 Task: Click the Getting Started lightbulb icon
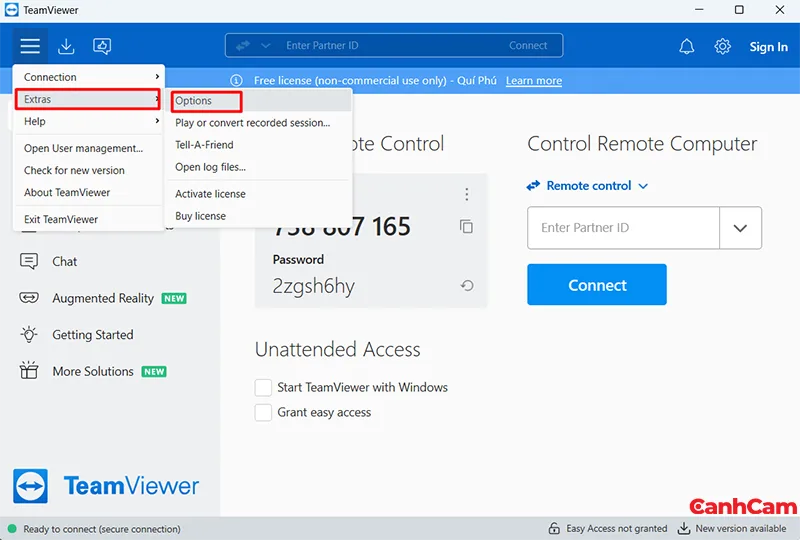pos(29,334)
